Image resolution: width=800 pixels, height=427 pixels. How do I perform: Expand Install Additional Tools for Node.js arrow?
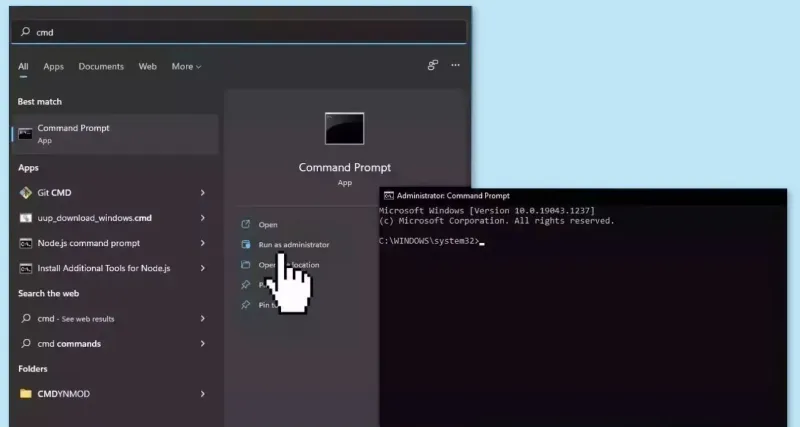(203, 268)
